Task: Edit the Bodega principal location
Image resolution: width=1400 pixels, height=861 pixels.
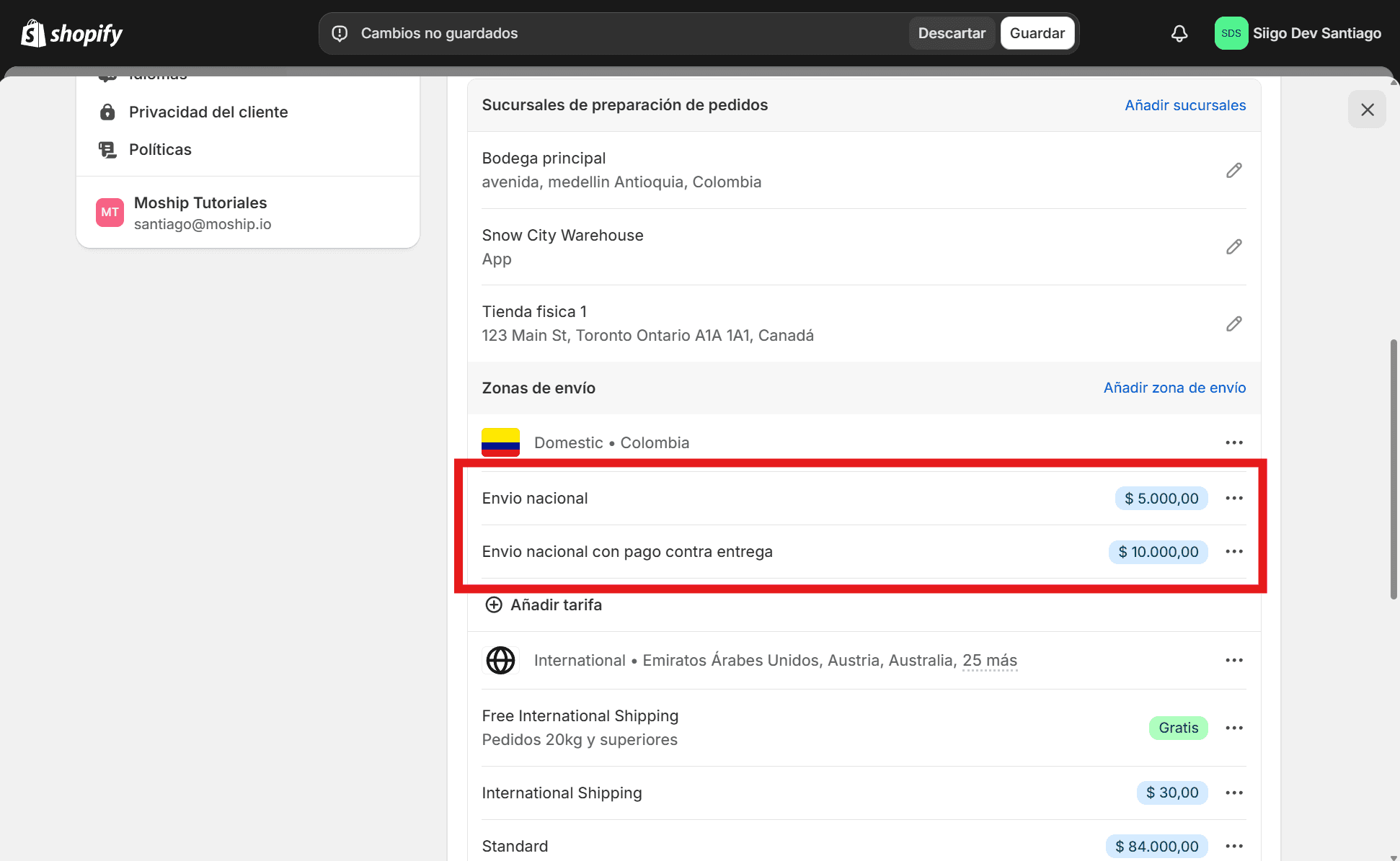Action: (x=1234, y=170)
